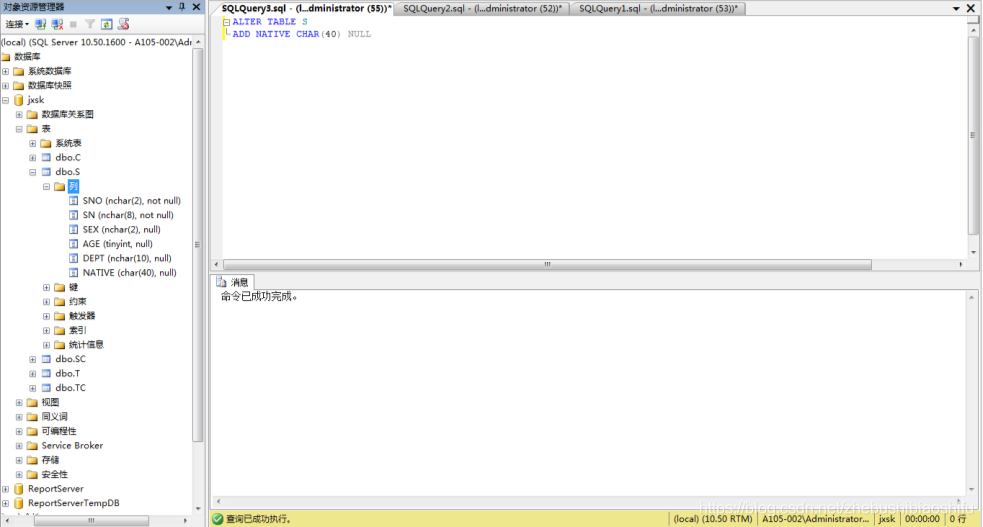Expand the 系统表 folder
The height and width of the screenshot is (527, 983).
pos(33,143)
